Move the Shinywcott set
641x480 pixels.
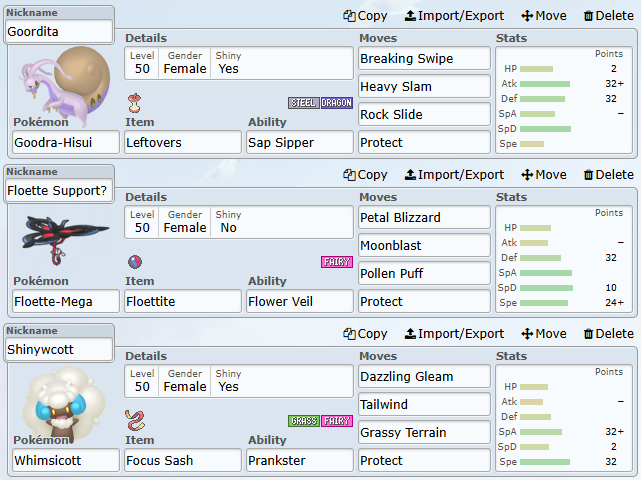tap(544, 334)
